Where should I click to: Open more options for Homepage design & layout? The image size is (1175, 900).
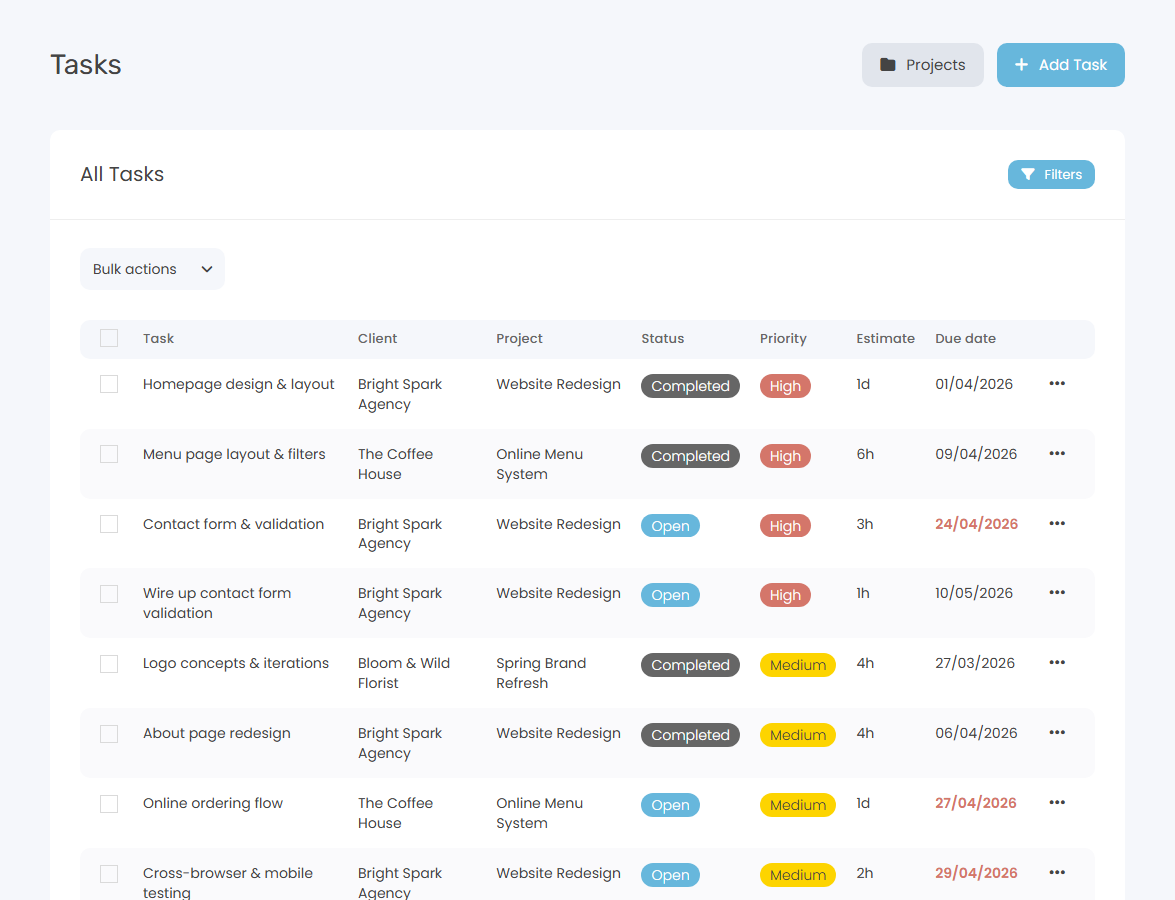(x=1057, y=384)
